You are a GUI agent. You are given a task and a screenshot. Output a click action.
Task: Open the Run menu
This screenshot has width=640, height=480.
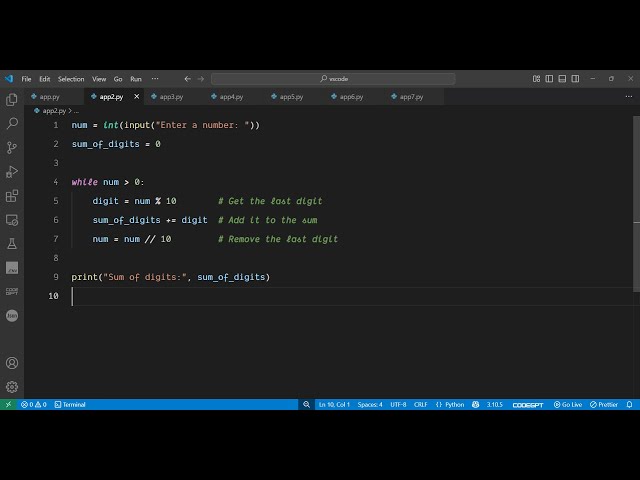coord(136,79)
